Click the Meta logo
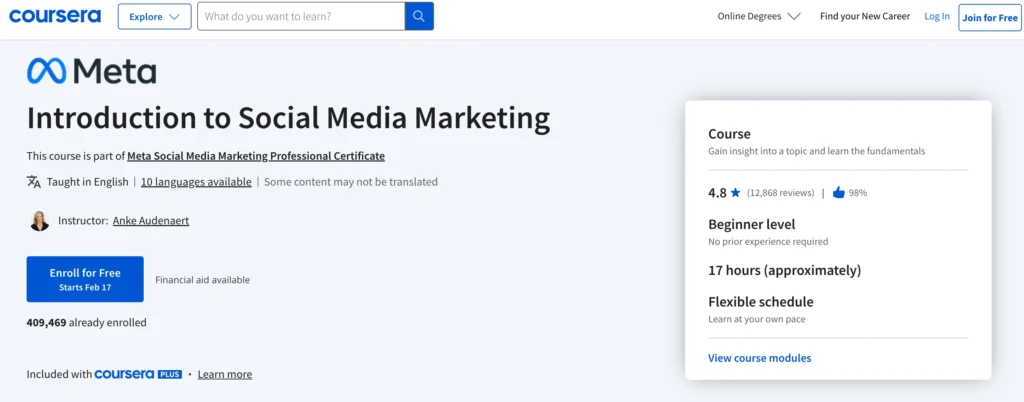The height and width of the screenshot is (402, 1024). point(91,71)
